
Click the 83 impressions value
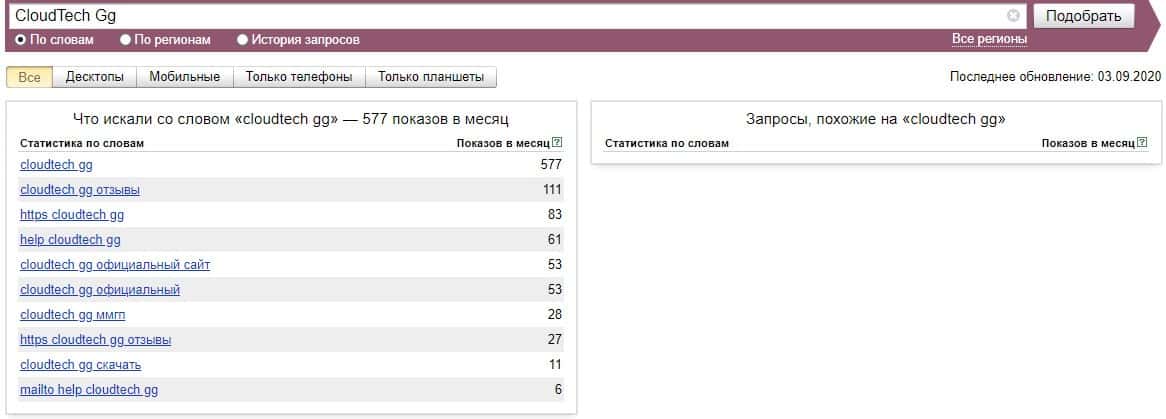click(555, 215)
